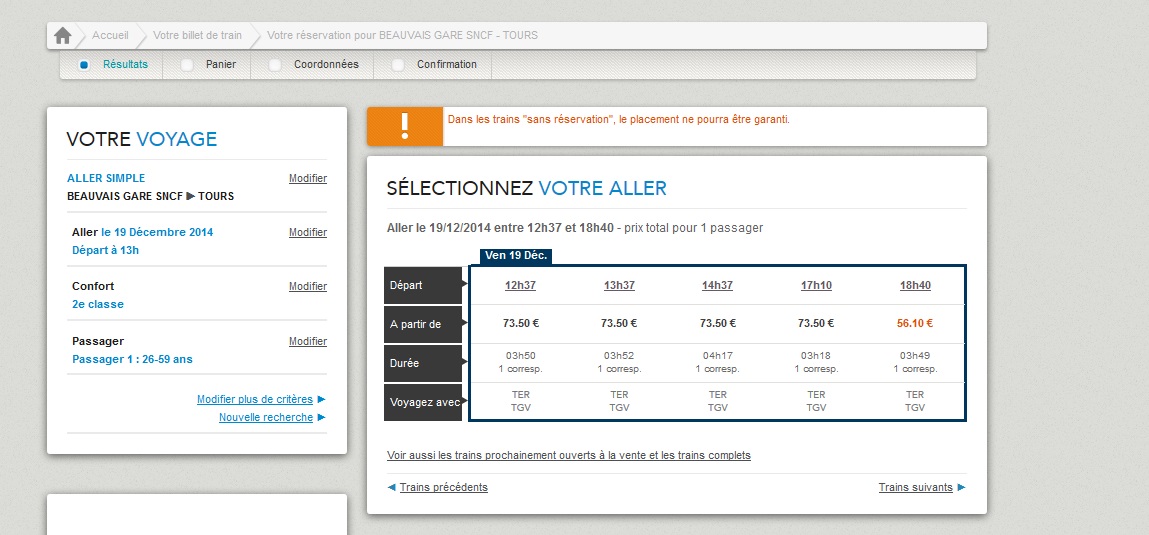Open Accueil breadcrumb link
This screenshot has width=1149, height=535.
tap(110, 35)
